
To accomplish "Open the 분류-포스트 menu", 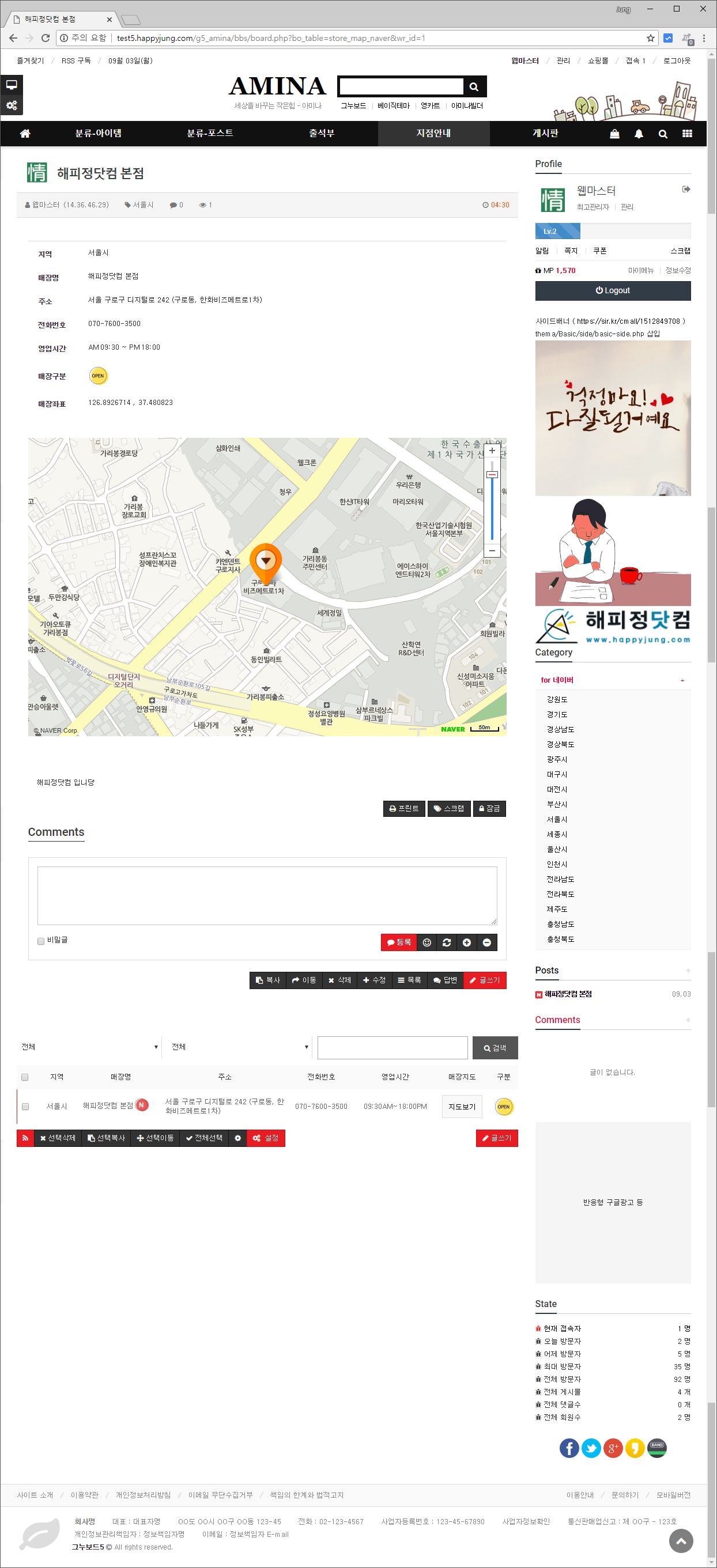I will [x=210, y=133].
